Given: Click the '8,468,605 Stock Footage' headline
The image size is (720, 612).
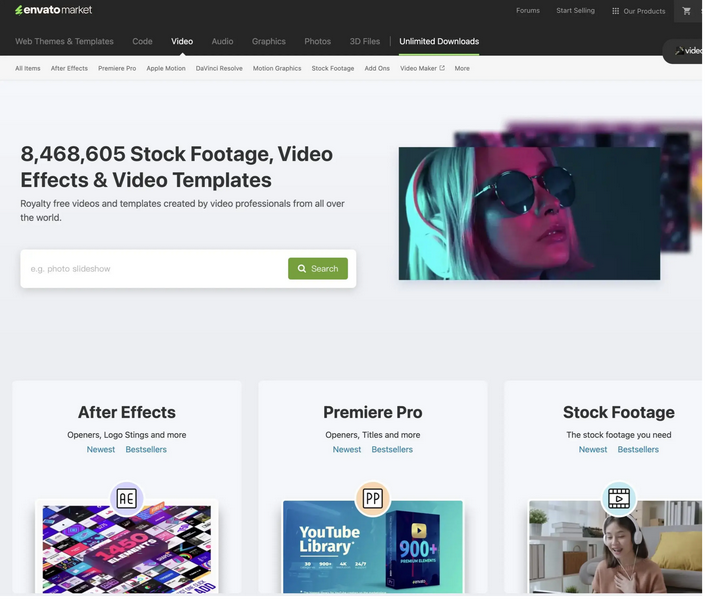Looking at the screenshot, I should point(176,167).
